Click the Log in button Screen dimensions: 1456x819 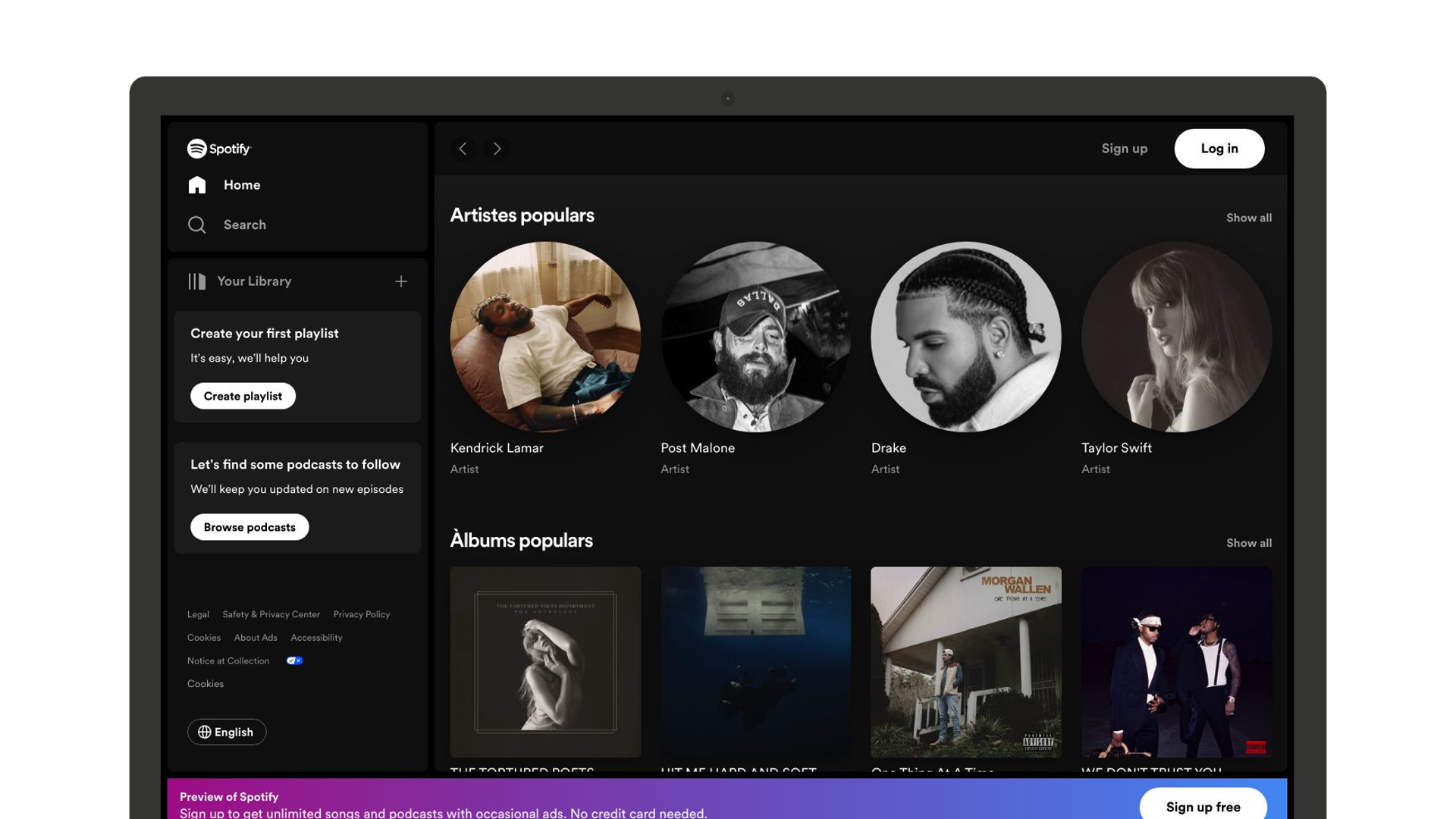(x=1219, y=149)
